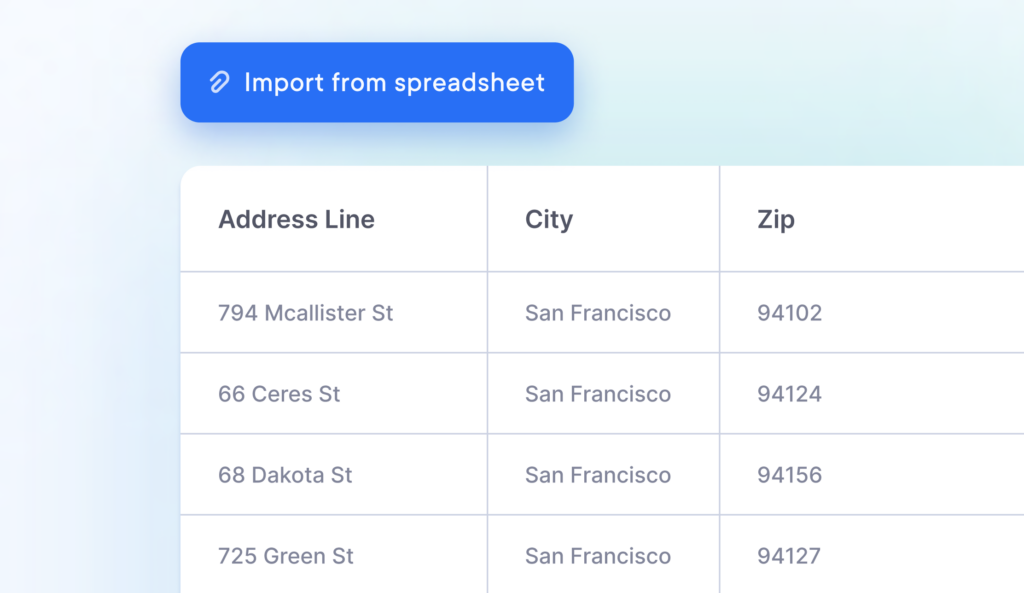Screen dimensions: 1024x593
Task: Click the divider between City and Zip headers
Action: point(720,219)
